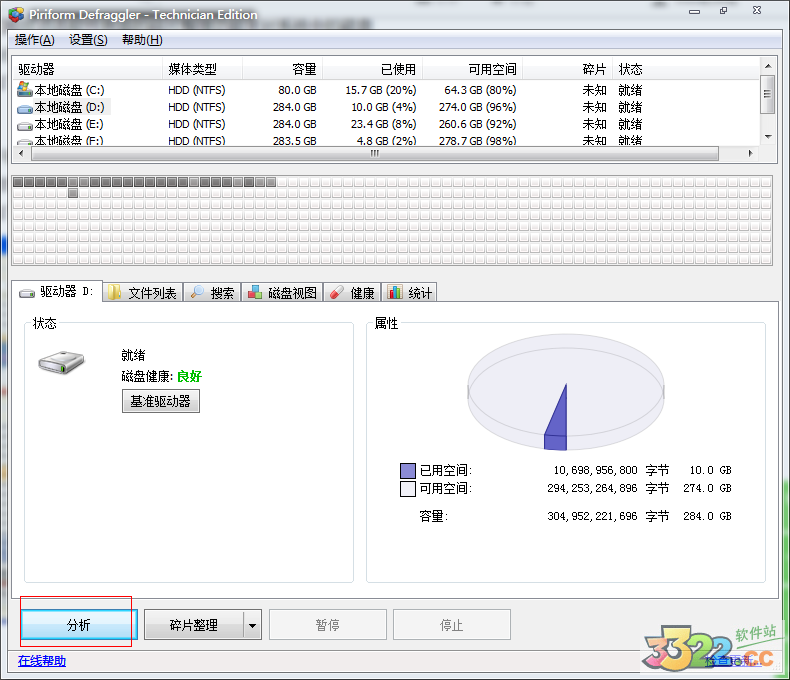Screen dimensions: 790x680
Task: Sort by the 已使用 column header
Action: pyautogui.click(x=372, y=69)
